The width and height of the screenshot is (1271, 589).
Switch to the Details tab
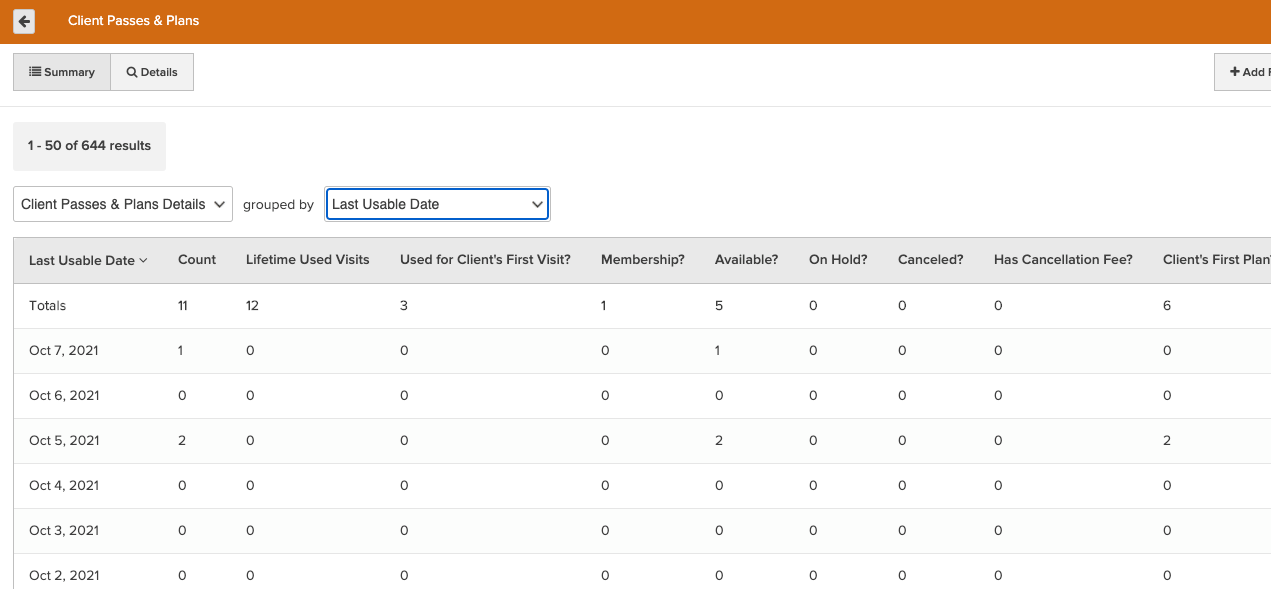click(x=152, y=72)
